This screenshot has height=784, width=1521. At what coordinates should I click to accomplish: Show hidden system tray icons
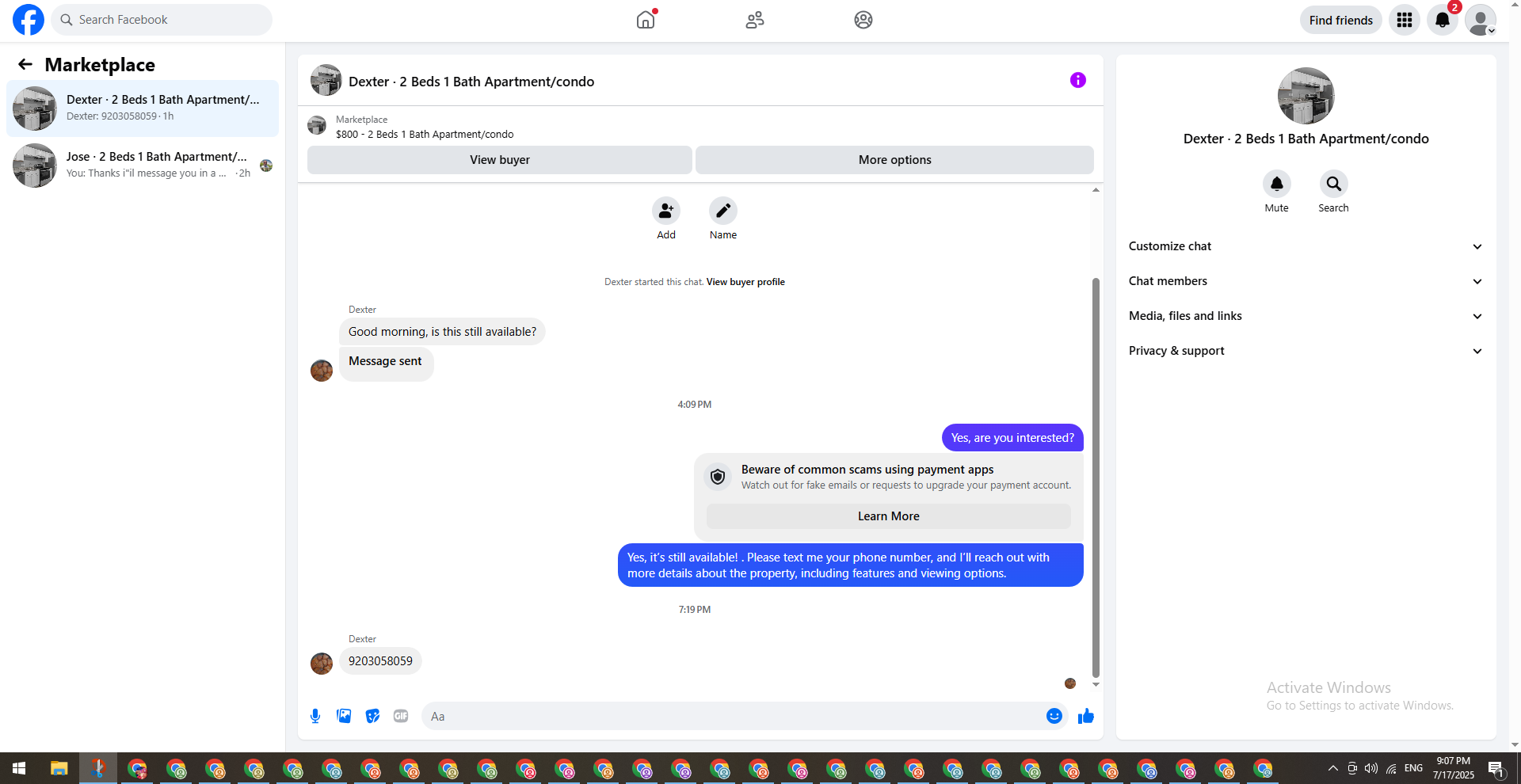pos(1333,768)
